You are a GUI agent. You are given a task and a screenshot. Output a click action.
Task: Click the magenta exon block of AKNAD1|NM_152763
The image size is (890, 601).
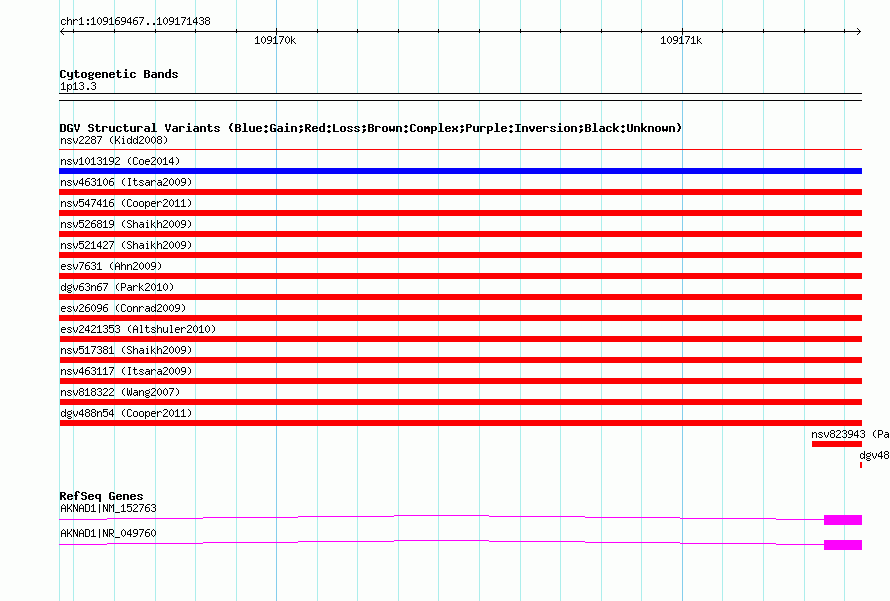(x=843, y=520)
